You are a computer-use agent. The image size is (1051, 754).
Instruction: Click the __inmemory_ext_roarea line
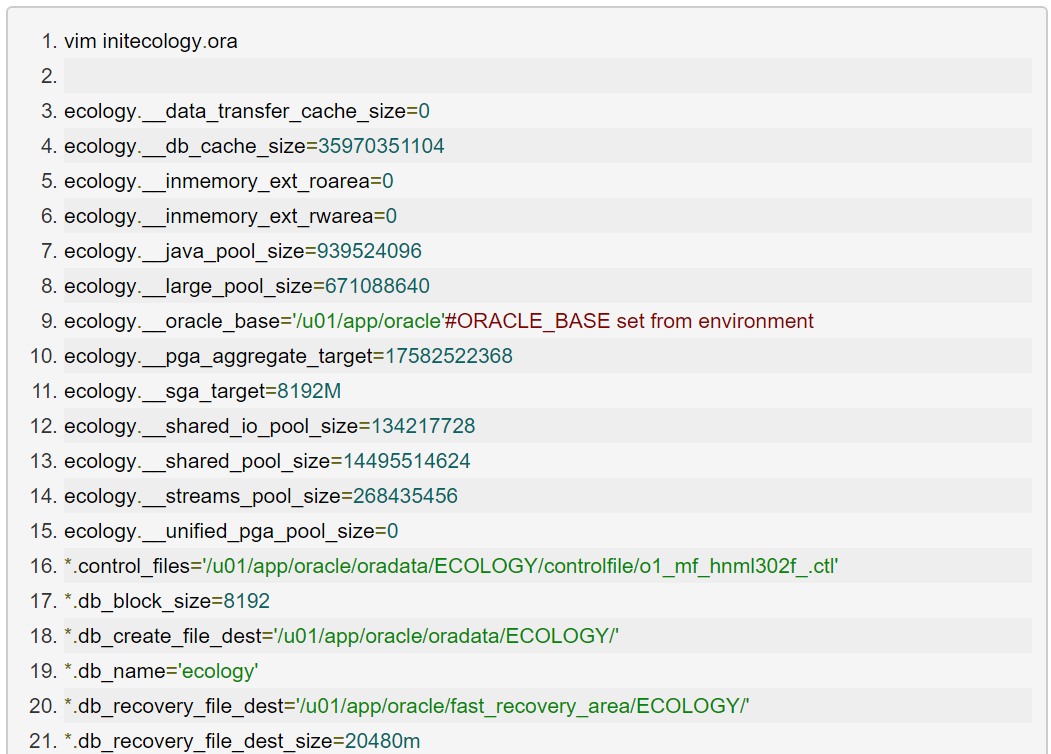(x=229, y=181)
